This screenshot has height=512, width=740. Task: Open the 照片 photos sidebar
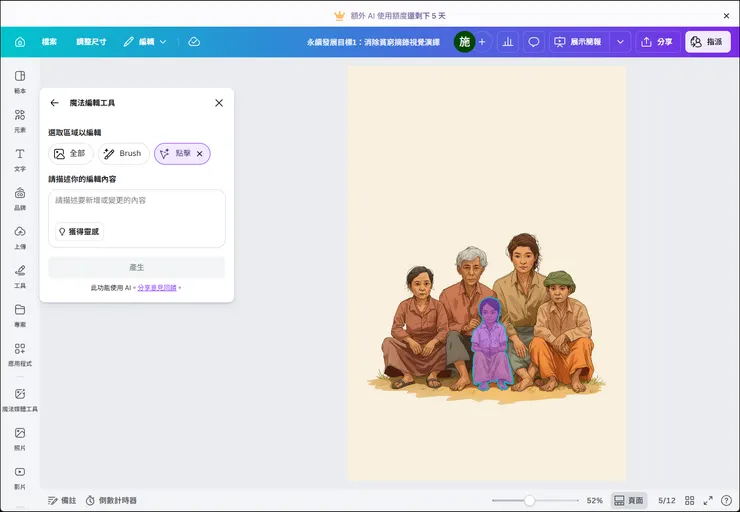tap(20, 439)
